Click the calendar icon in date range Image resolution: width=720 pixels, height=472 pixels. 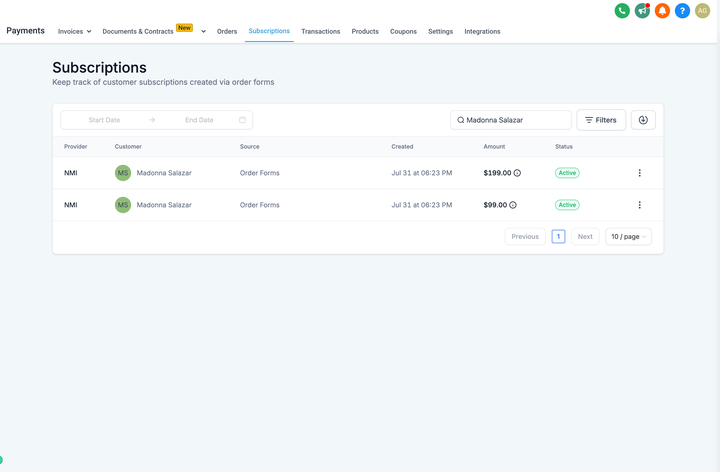(x=242, y=120)
